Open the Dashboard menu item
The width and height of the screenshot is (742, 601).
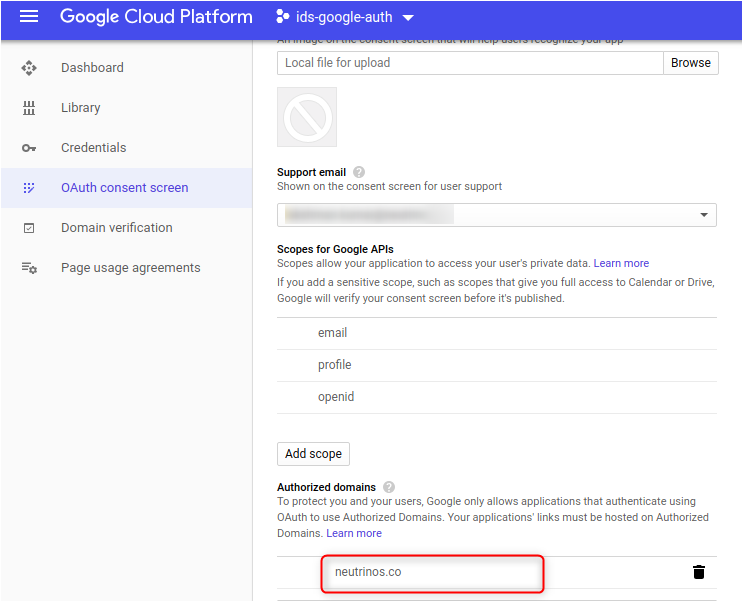[x=92, y=68]
